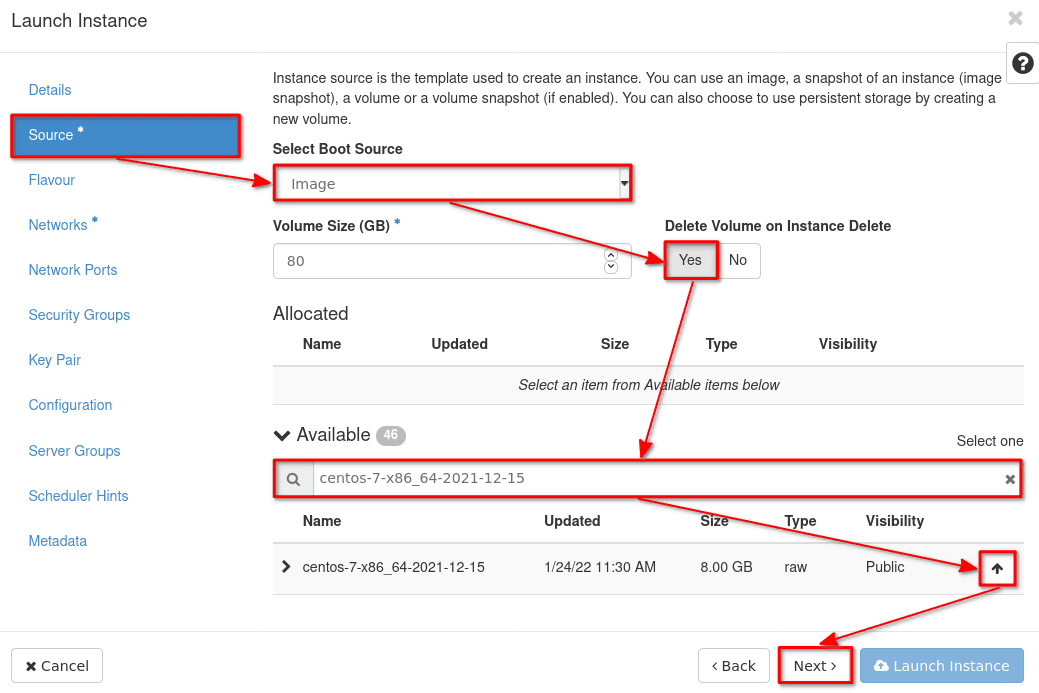Increase the Volume Size stepper value
This screenshot has width=1039, height=693.
tap(611, 255)
